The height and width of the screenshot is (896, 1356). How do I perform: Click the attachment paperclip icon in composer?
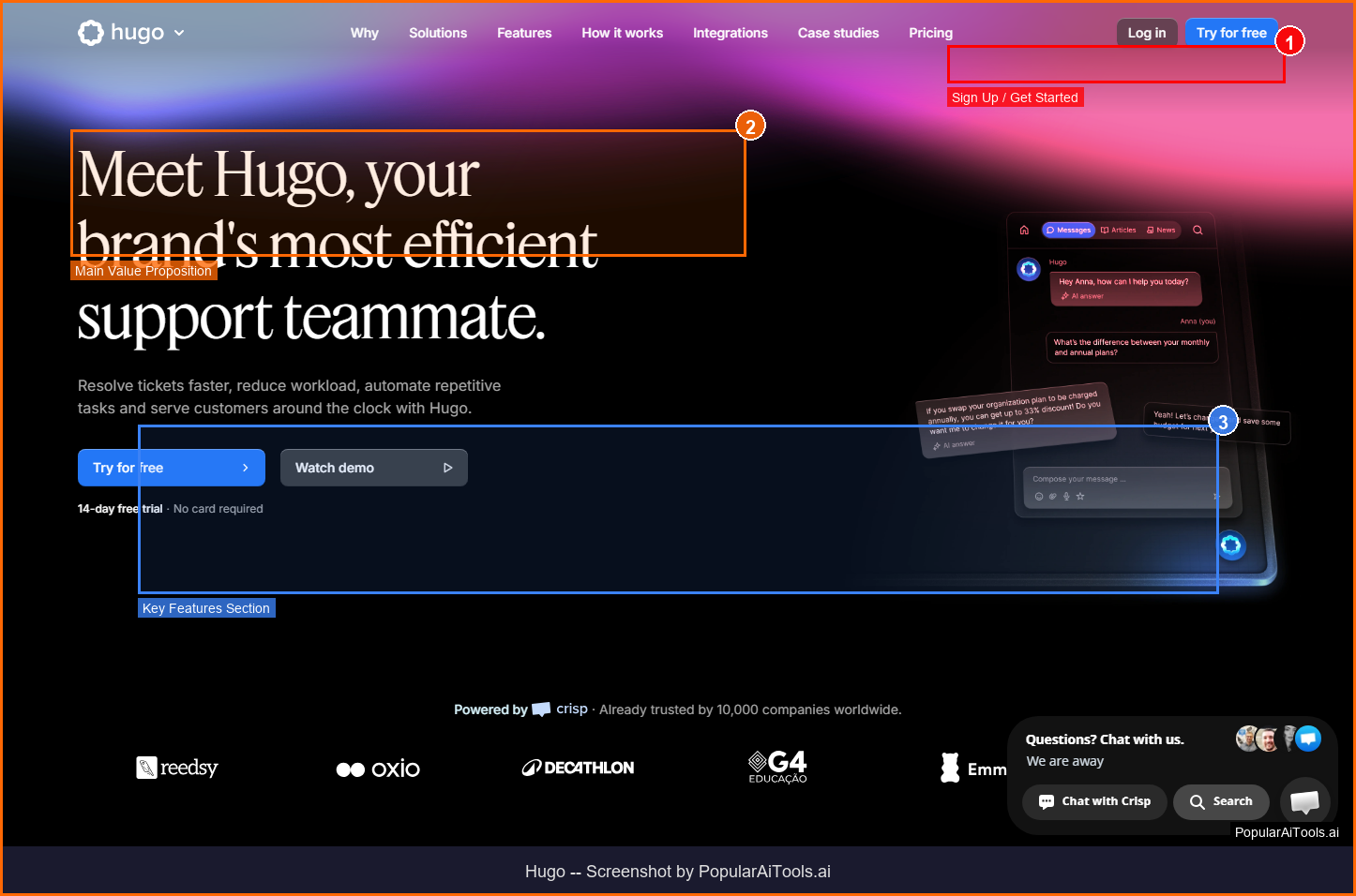[1052, 497]
